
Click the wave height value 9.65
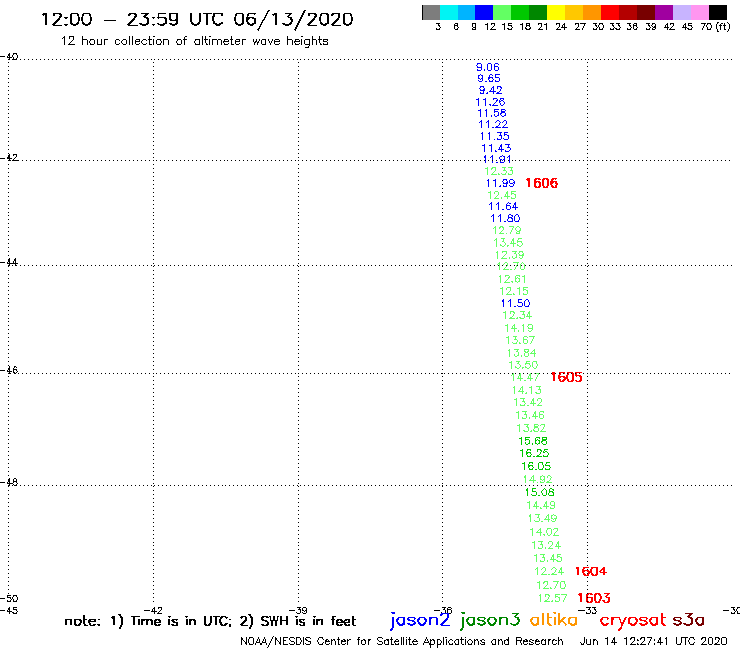(x=489, y=78)
